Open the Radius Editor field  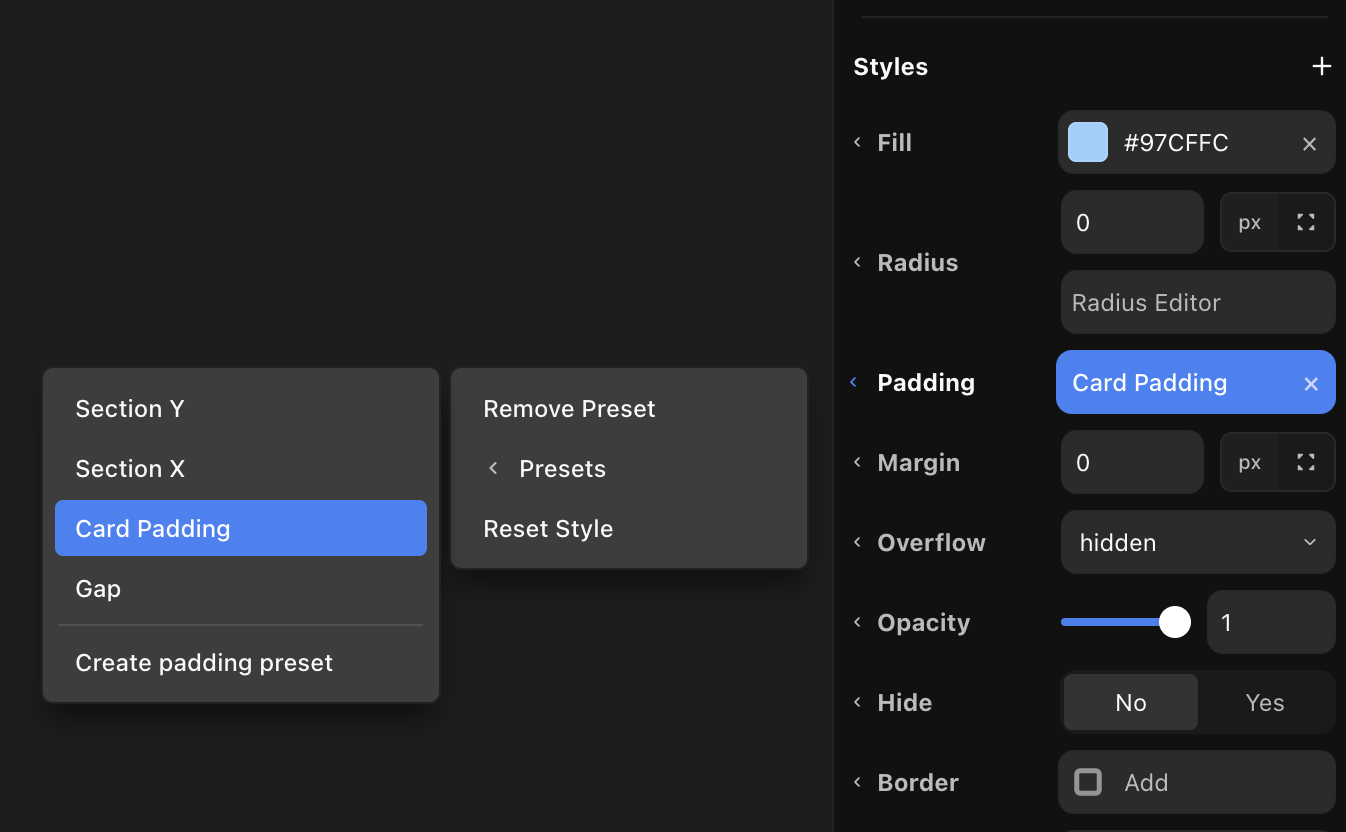[1198, 302]
